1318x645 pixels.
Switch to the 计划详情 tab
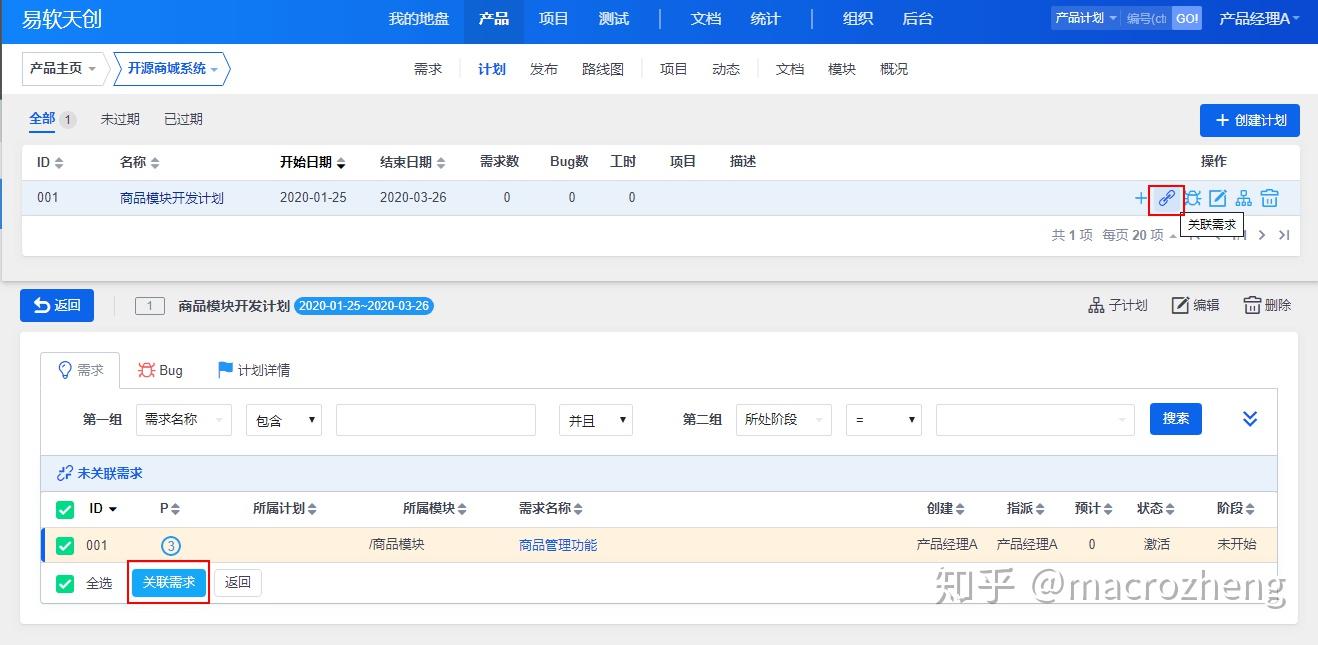click(x=254, y=370)
